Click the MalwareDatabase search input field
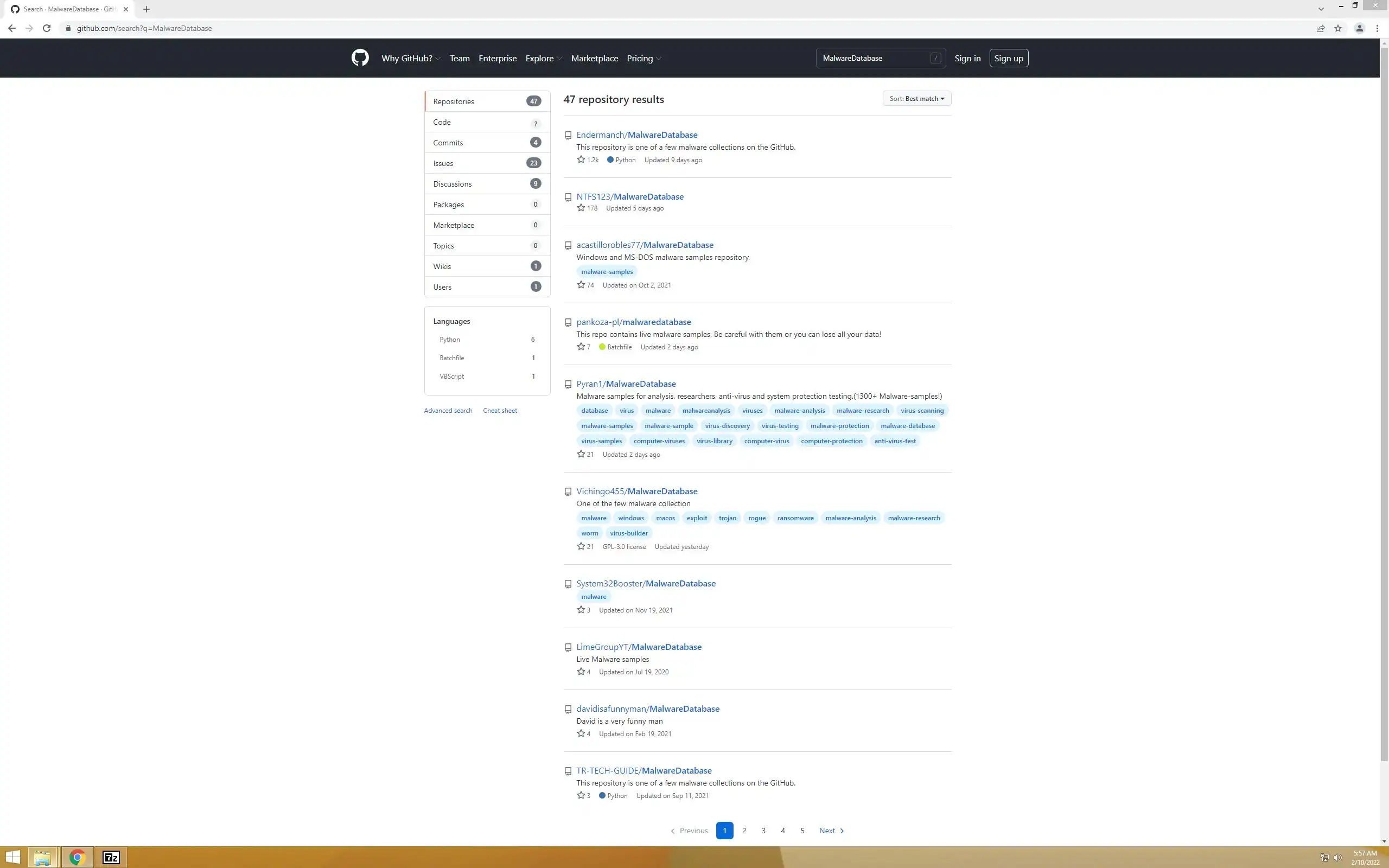The width and height of the screenshot is (1389, 868). pos(872,59)
